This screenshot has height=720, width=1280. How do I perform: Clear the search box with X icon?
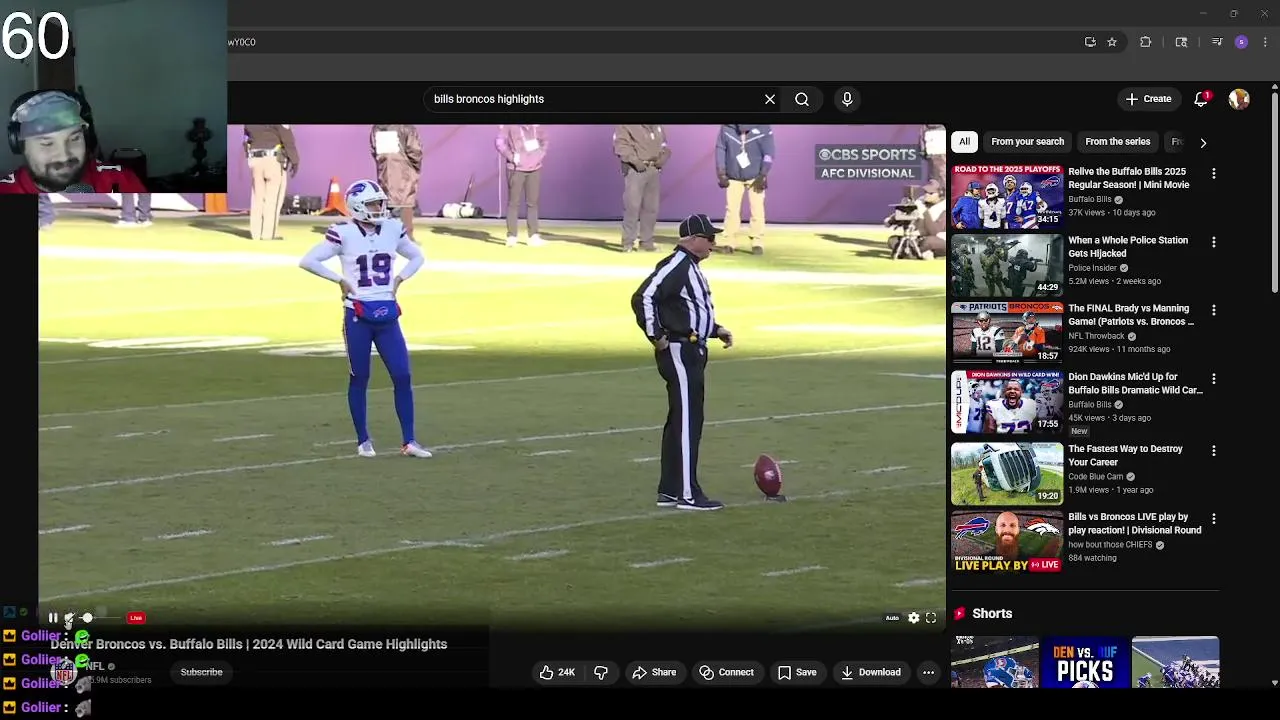(770, 99)
